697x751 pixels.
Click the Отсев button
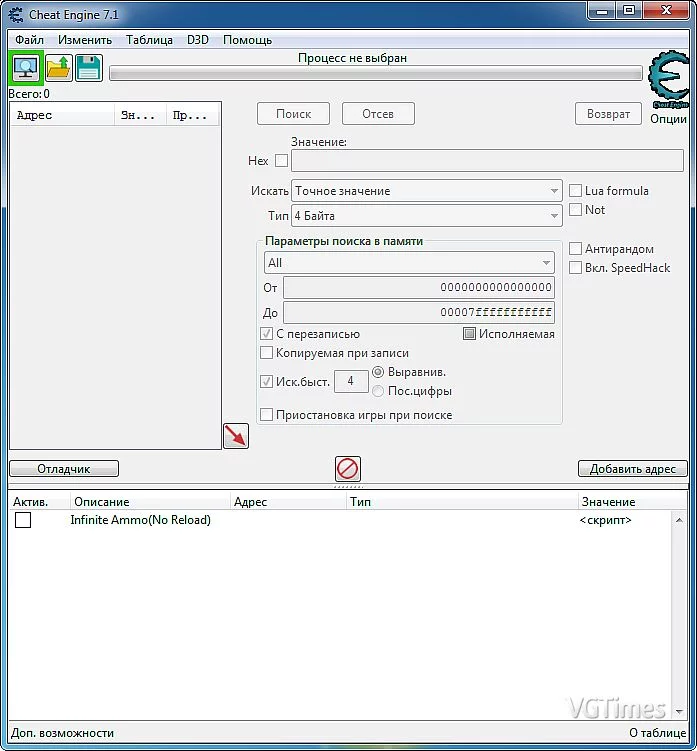(x=378, y=114)
